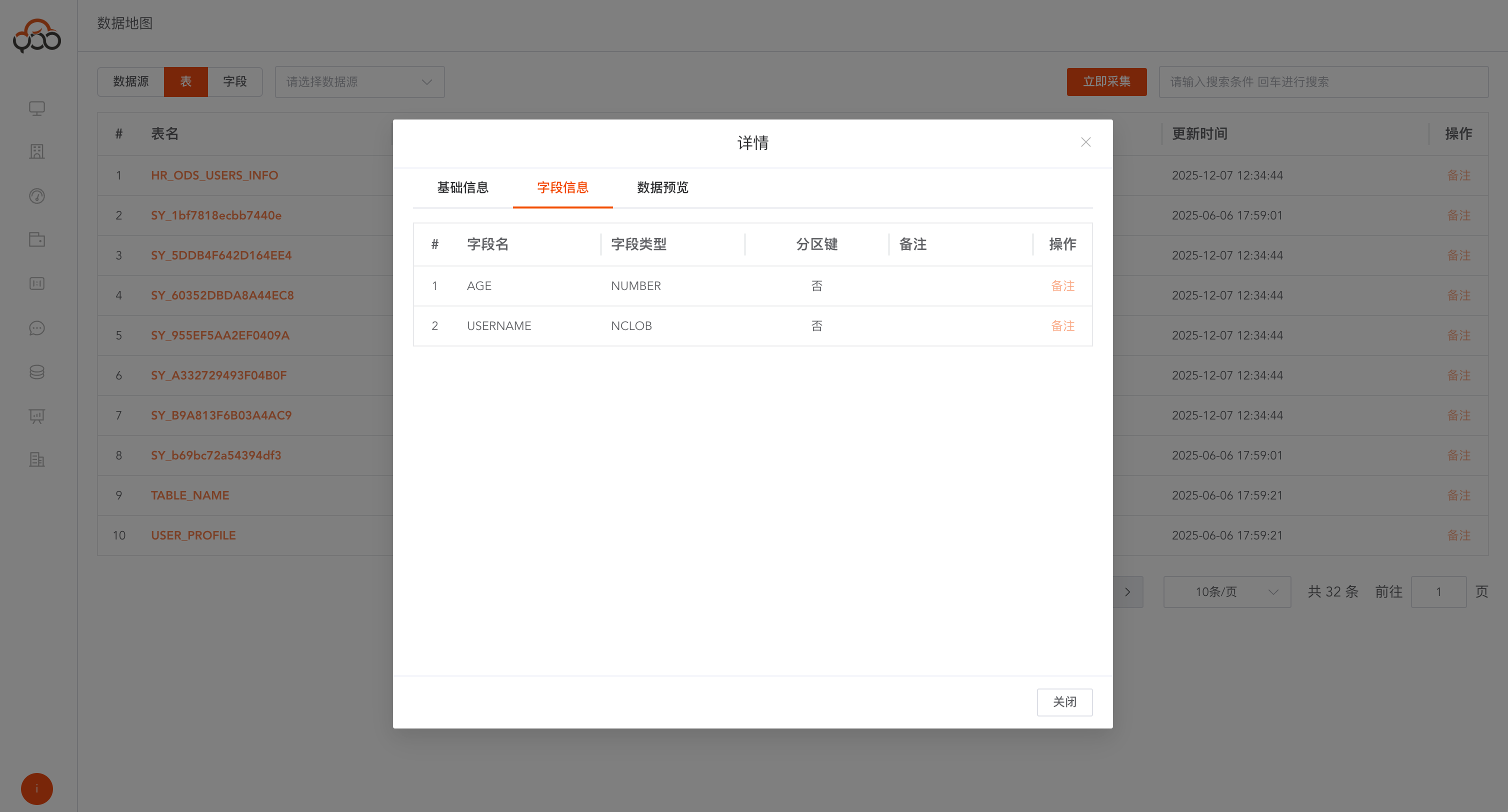Open the presentation board icon in sidebar
Viewport: 1508px width, 812px height.
pos(36,416)
